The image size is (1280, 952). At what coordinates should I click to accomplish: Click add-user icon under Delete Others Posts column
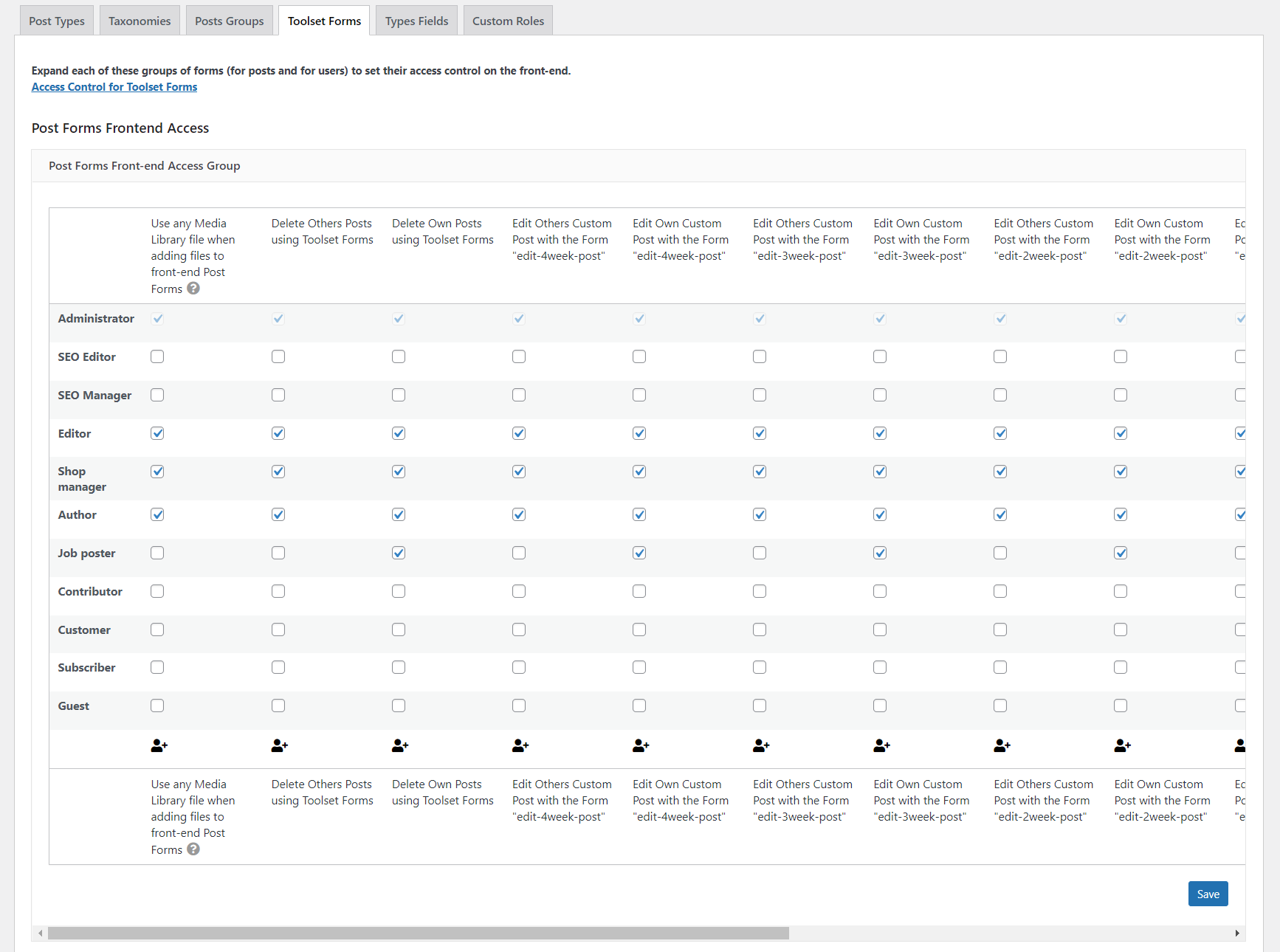click(x=279, y=746)
